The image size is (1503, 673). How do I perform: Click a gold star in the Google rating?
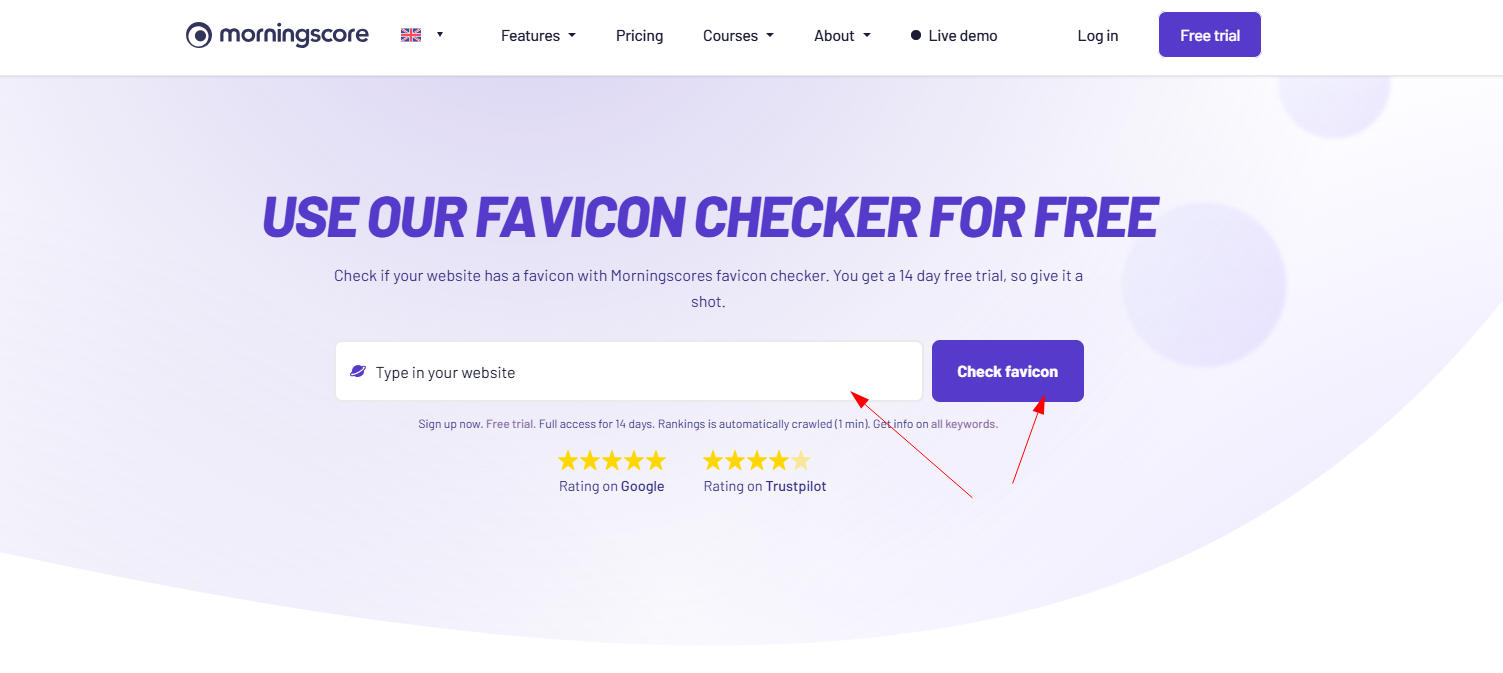612,460
